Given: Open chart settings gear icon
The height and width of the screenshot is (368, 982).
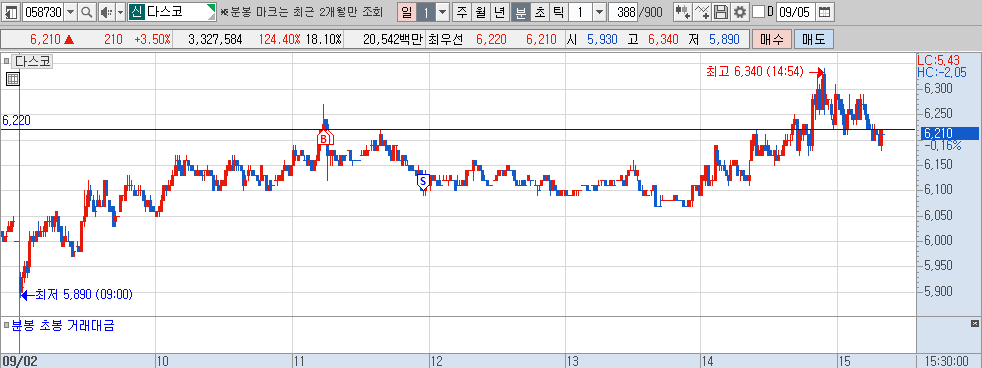Looking at the screenshot, I should [x=740, y=12].
